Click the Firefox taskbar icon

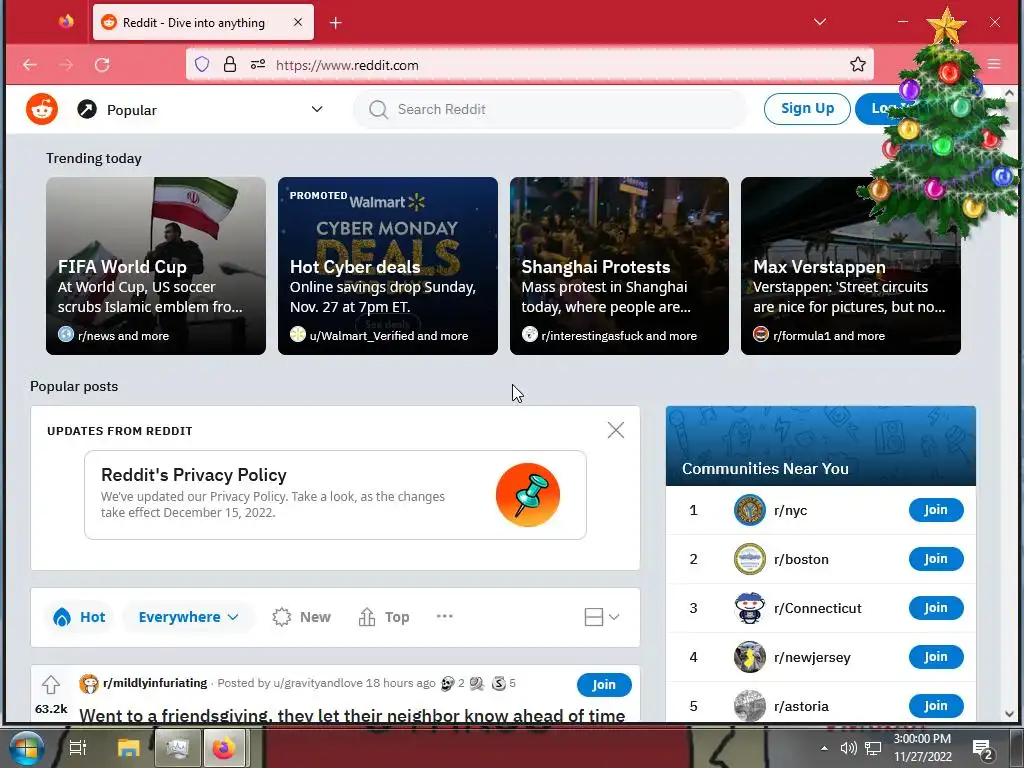tap(223, 748)
